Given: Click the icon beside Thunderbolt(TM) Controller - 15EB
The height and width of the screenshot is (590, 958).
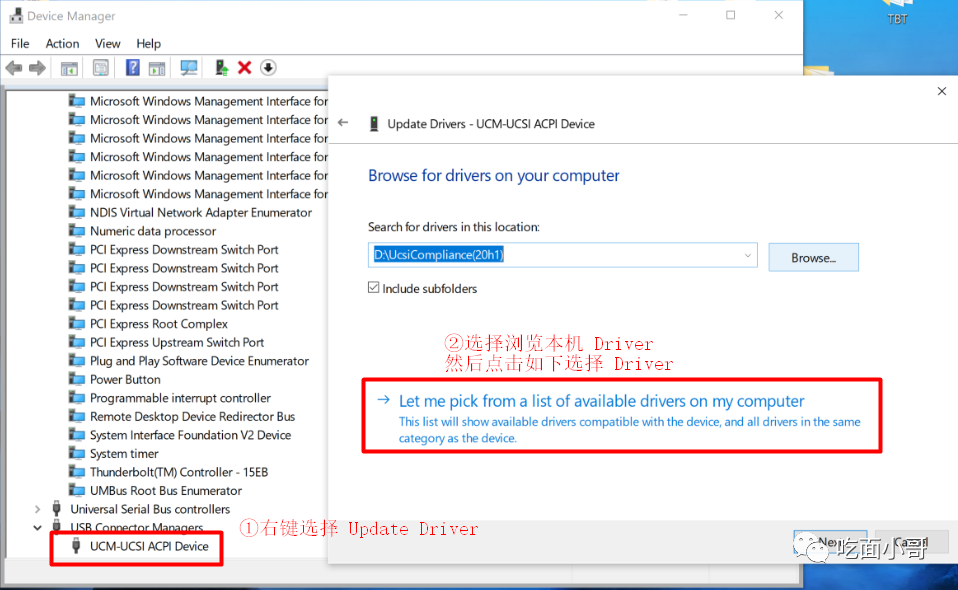Looking at the screenshot, I should coord(76,472).
